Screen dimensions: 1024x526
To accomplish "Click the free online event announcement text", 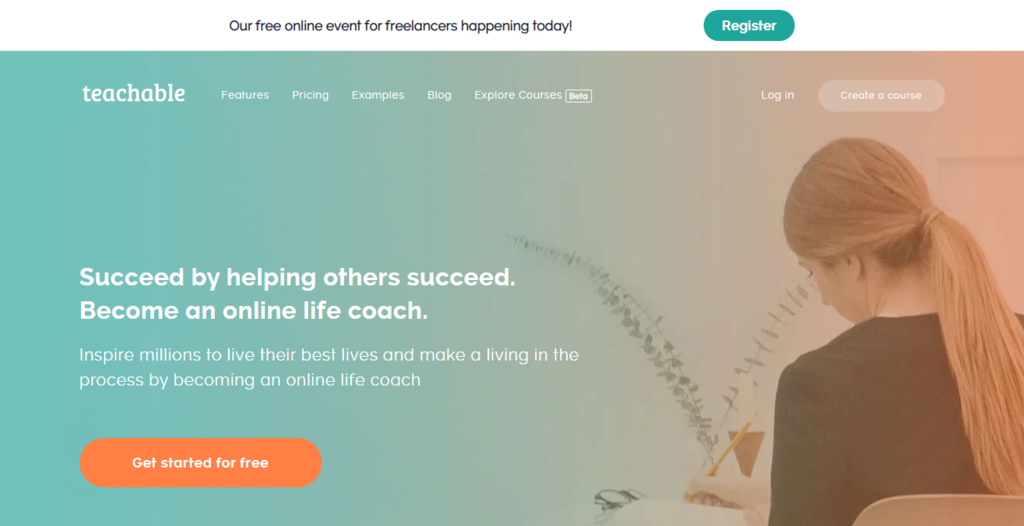I will (400, 26).
